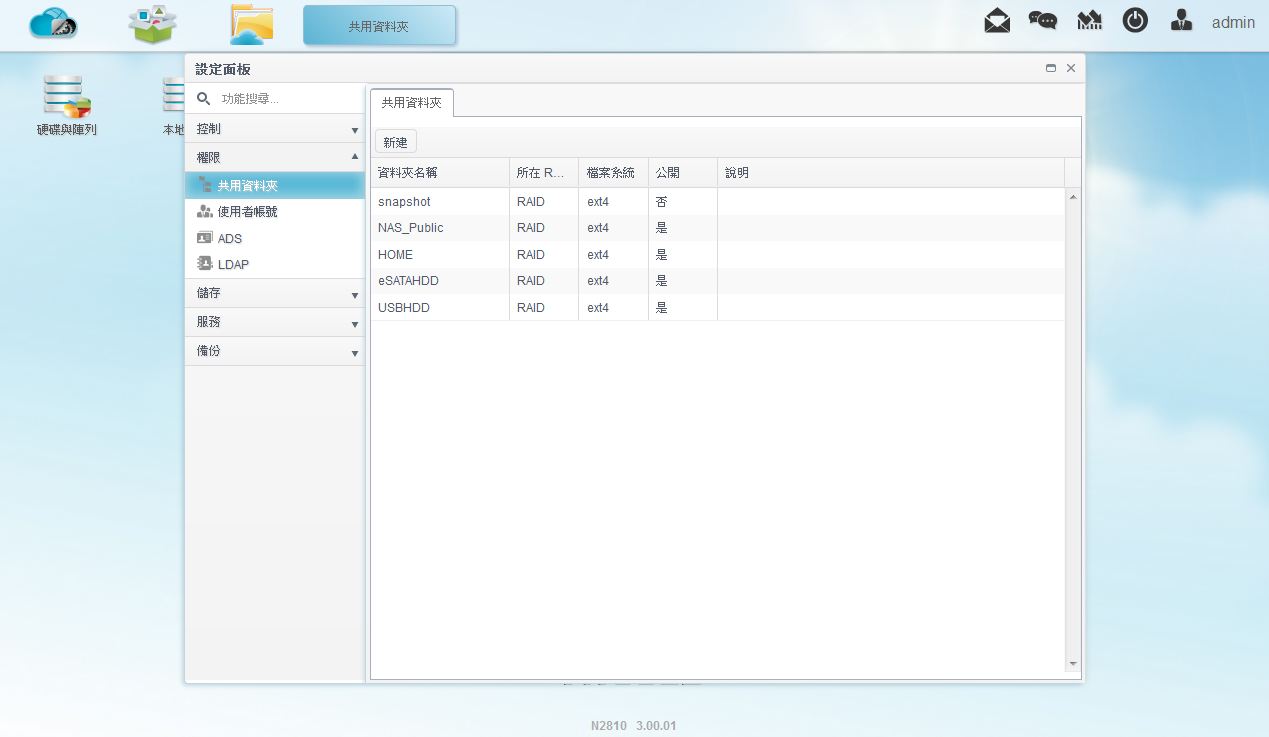Select the USBHDD folder row
The image size is (1269, 737).
(717, 307)
